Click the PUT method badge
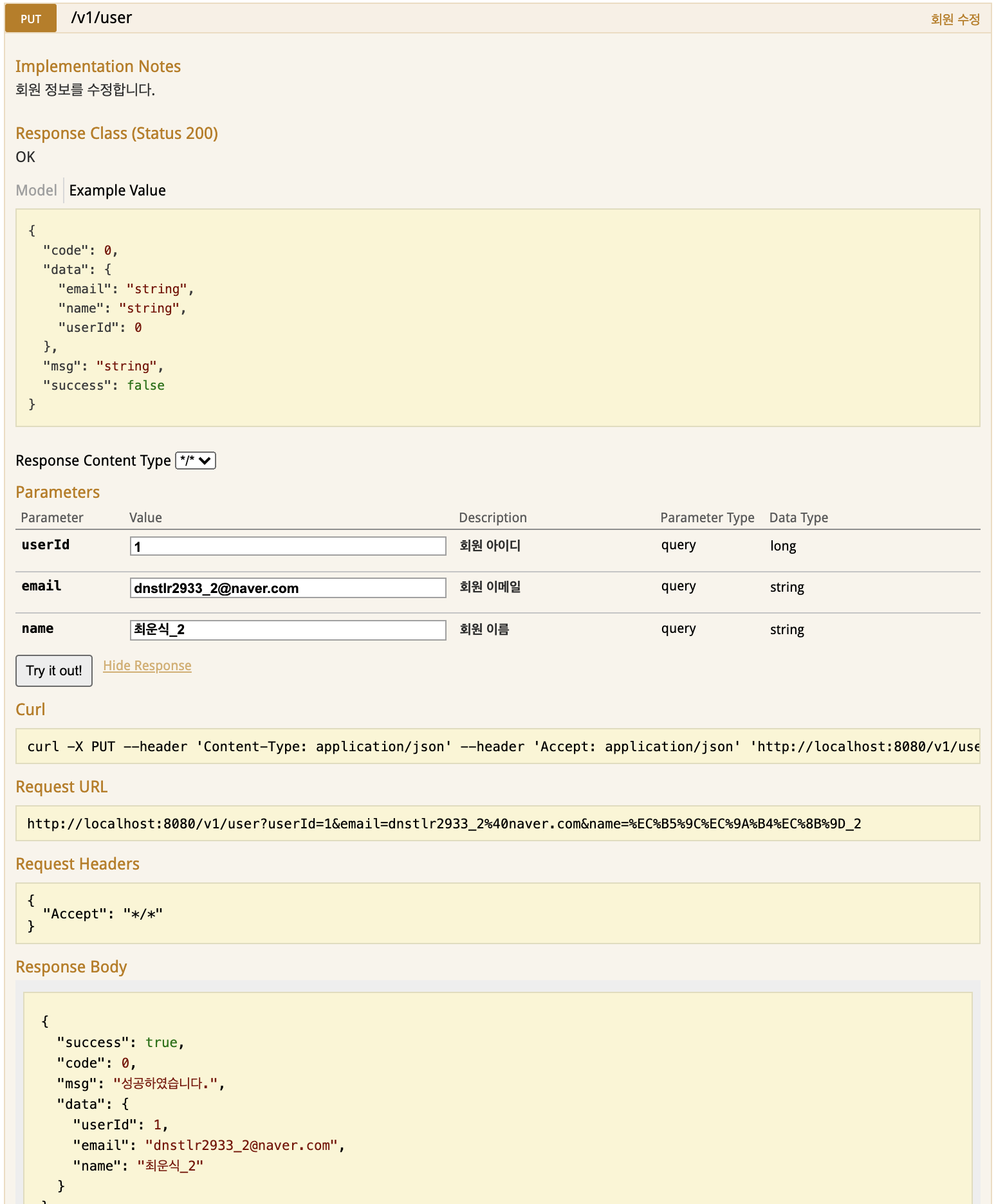The width and height of the screenshot is (996, 1204). [31, 19]
